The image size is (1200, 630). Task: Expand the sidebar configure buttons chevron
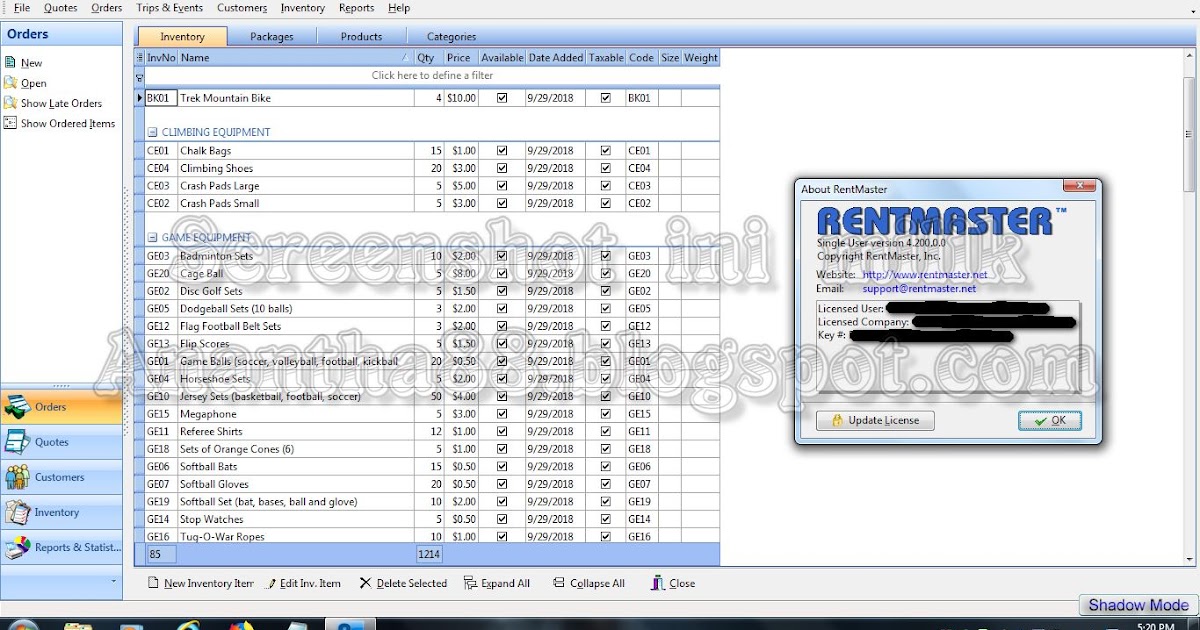click(x=113, y=581)
